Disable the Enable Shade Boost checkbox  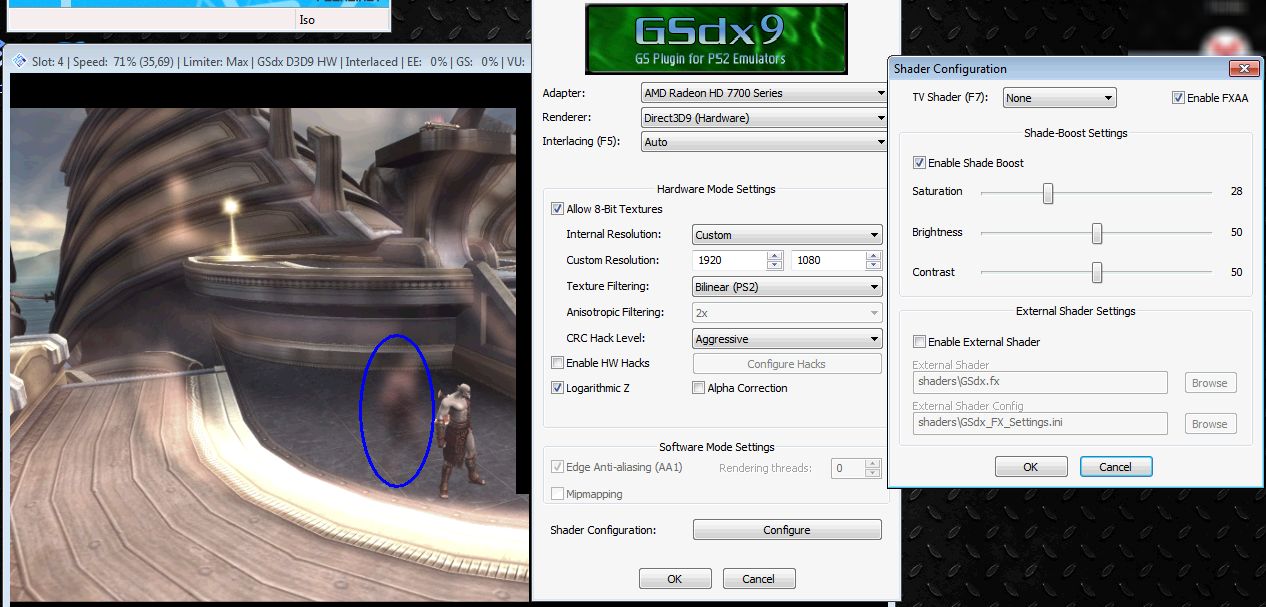[919, 163]
